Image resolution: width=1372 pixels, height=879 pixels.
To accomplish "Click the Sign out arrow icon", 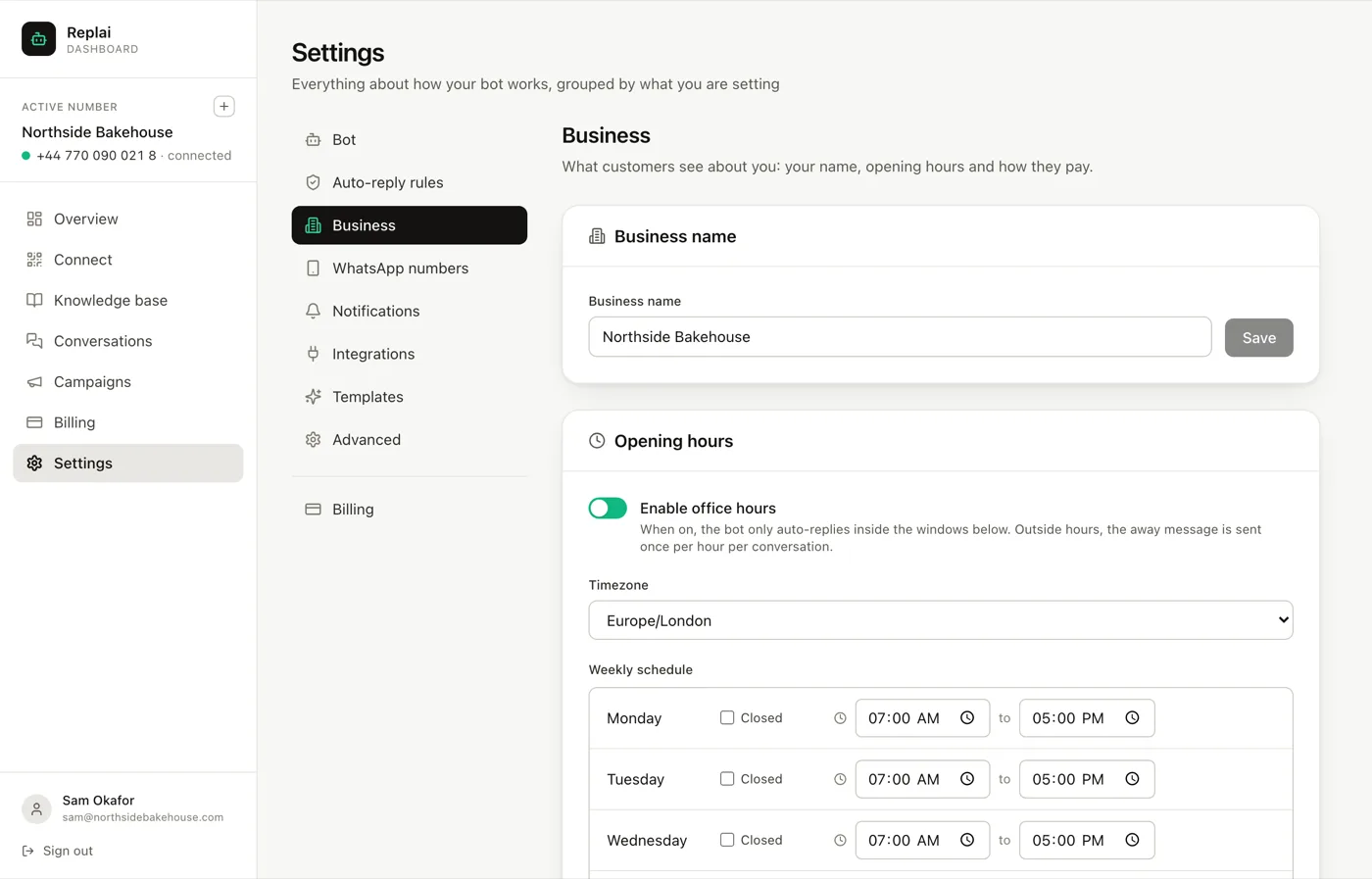I will (28, 851).
